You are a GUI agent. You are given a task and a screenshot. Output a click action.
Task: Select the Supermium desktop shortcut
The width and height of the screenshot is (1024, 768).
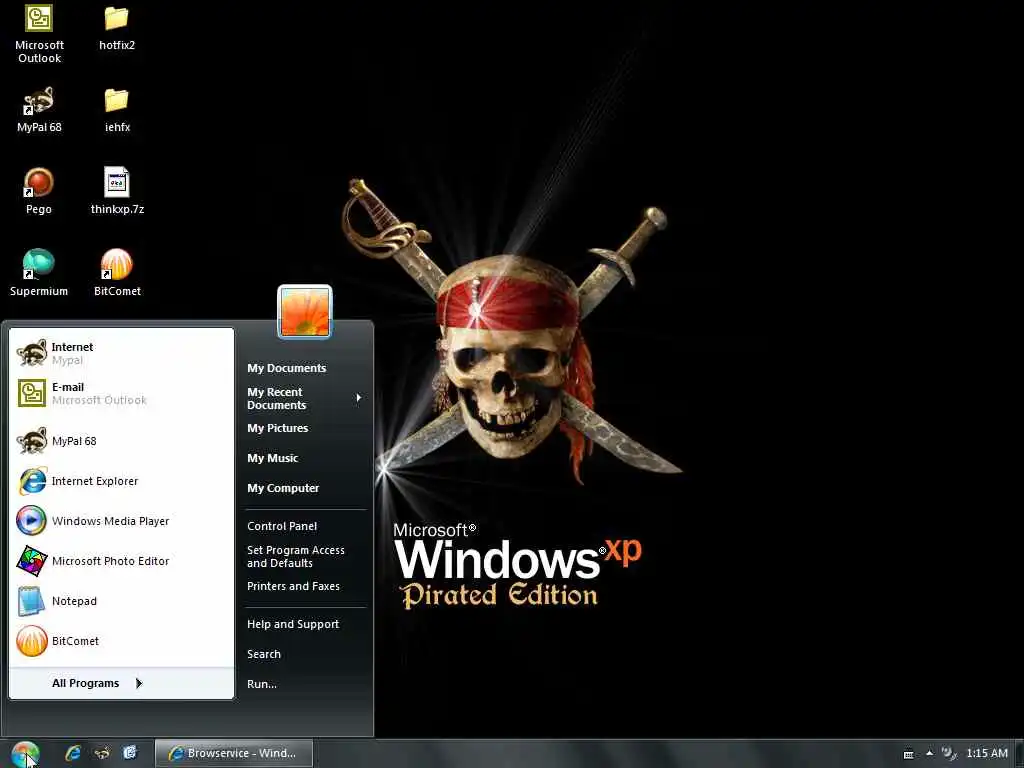[39, 273]
